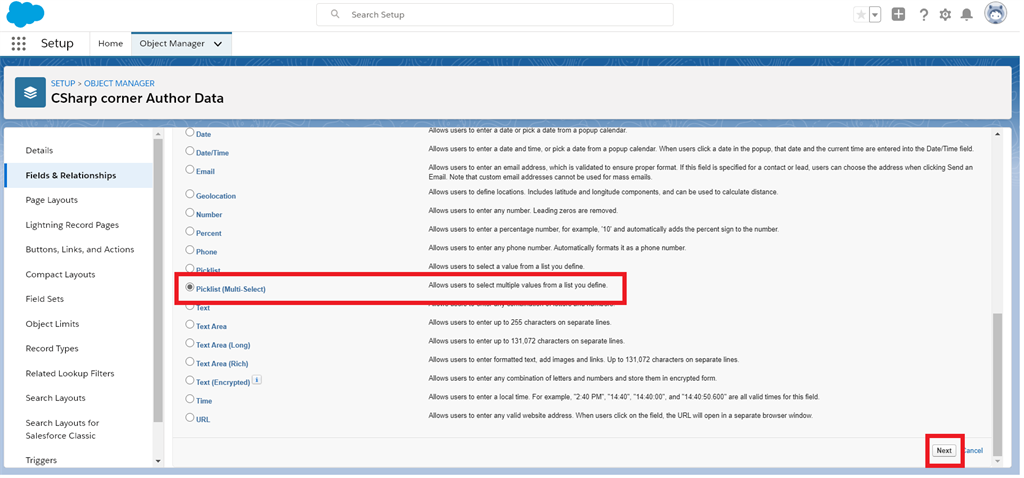Viewport: 1024px width, 478px height.
Task: Select the Geolocation radio button
Action: [x=190, y=194]
